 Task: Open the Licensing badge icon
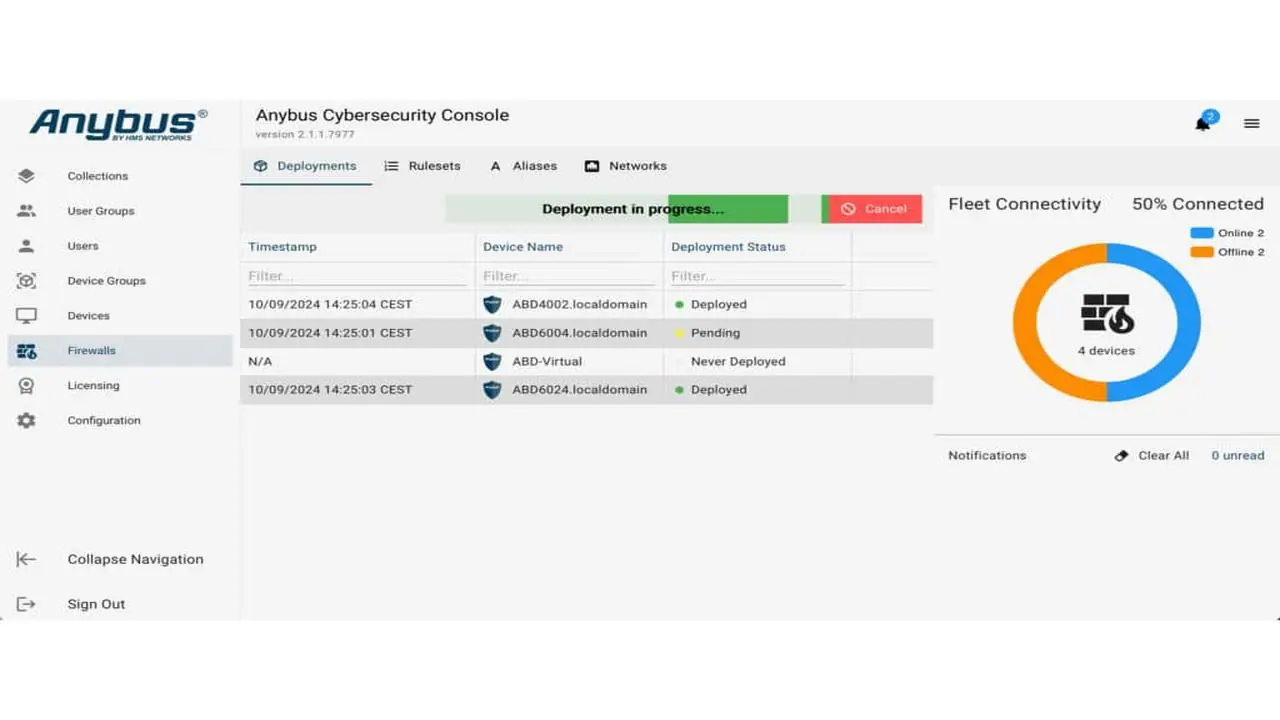27,386
